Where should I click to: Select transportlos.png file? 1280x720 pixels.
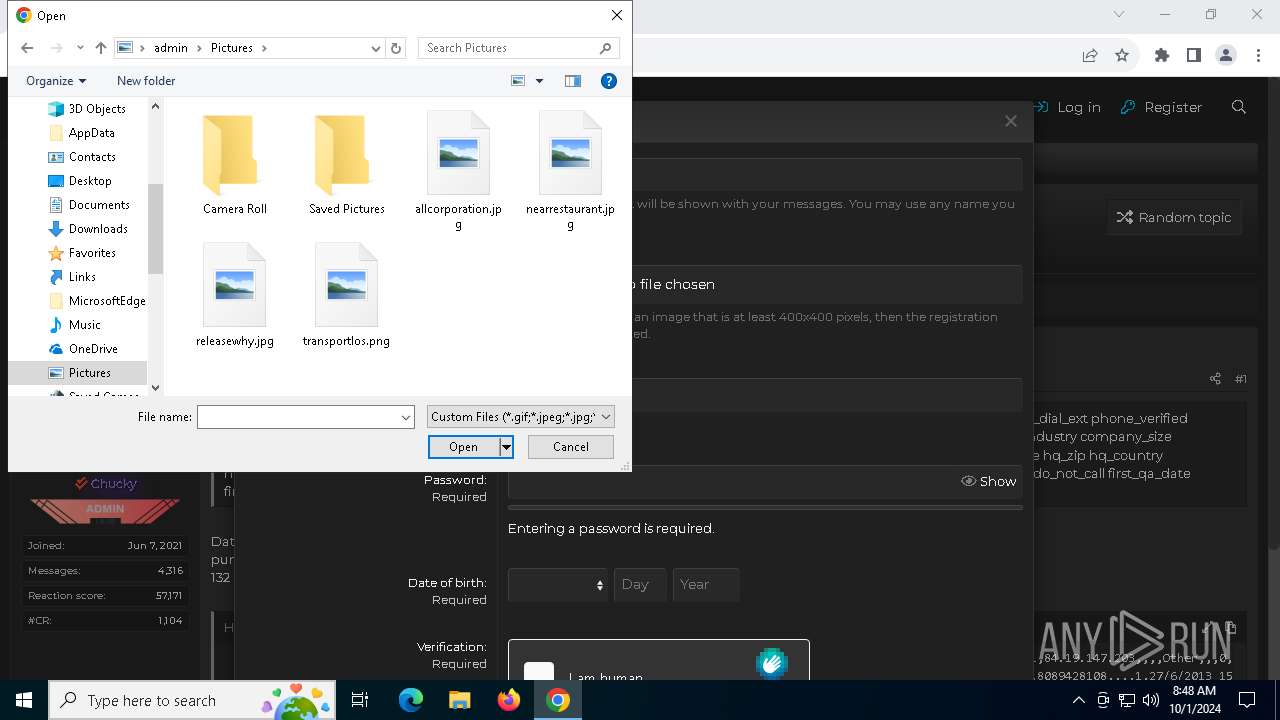click(346, 295)
